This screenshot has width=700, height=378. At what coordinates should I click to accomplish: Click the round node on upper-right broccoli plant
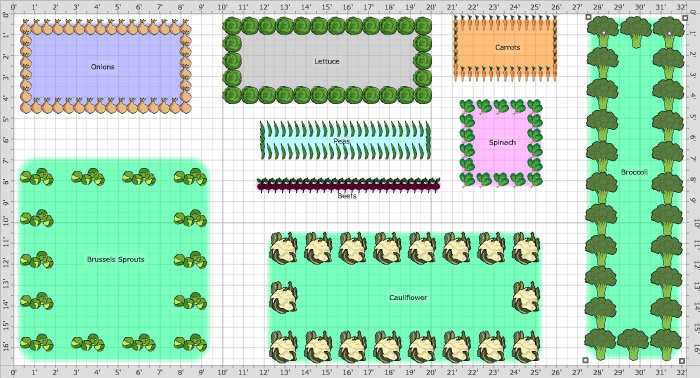click(x=669, y=33)
